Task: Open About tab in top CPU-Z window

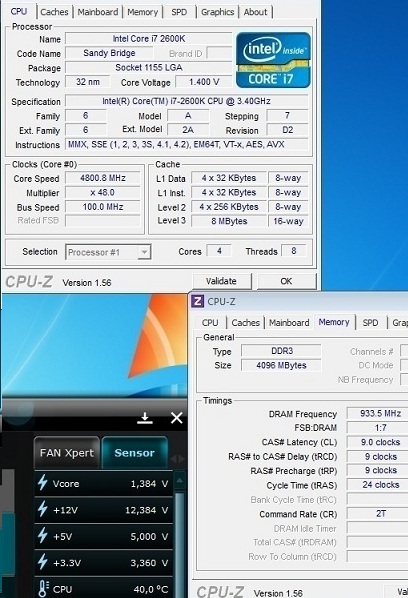Action: (255, 12)
